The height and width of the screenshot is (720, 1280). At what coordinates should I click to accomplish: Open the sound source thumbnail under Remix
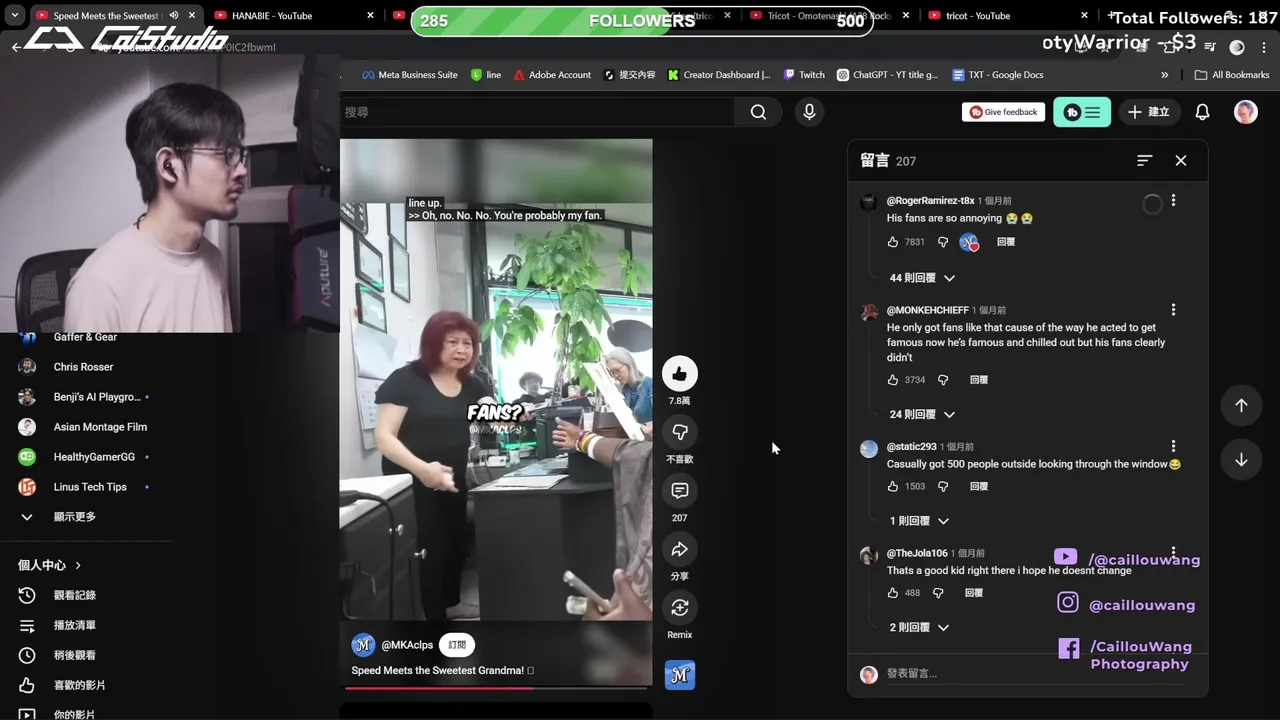coord(680,675)
